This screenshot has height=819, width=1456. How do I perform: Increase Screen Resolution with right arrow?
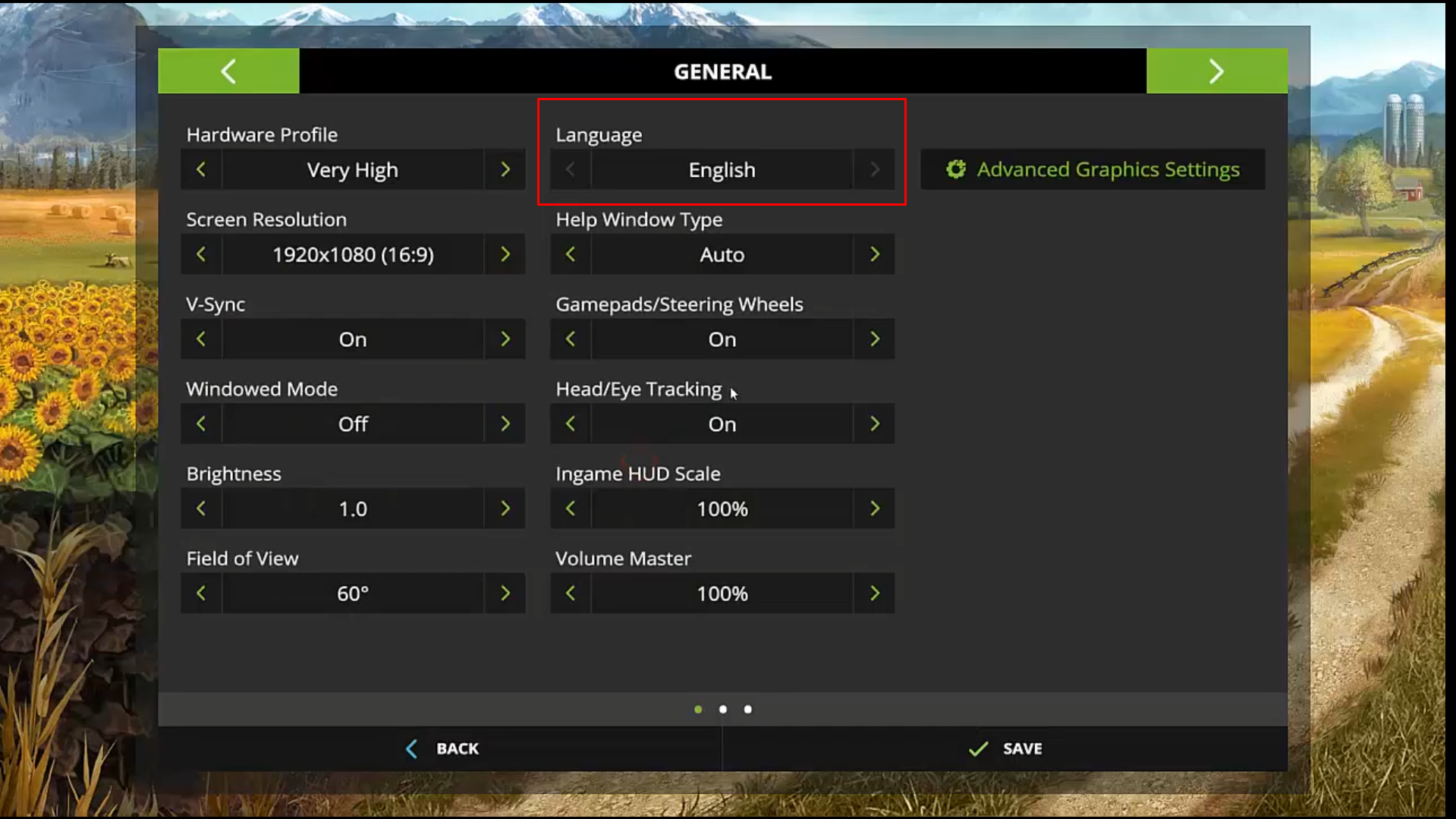(505, 254)
